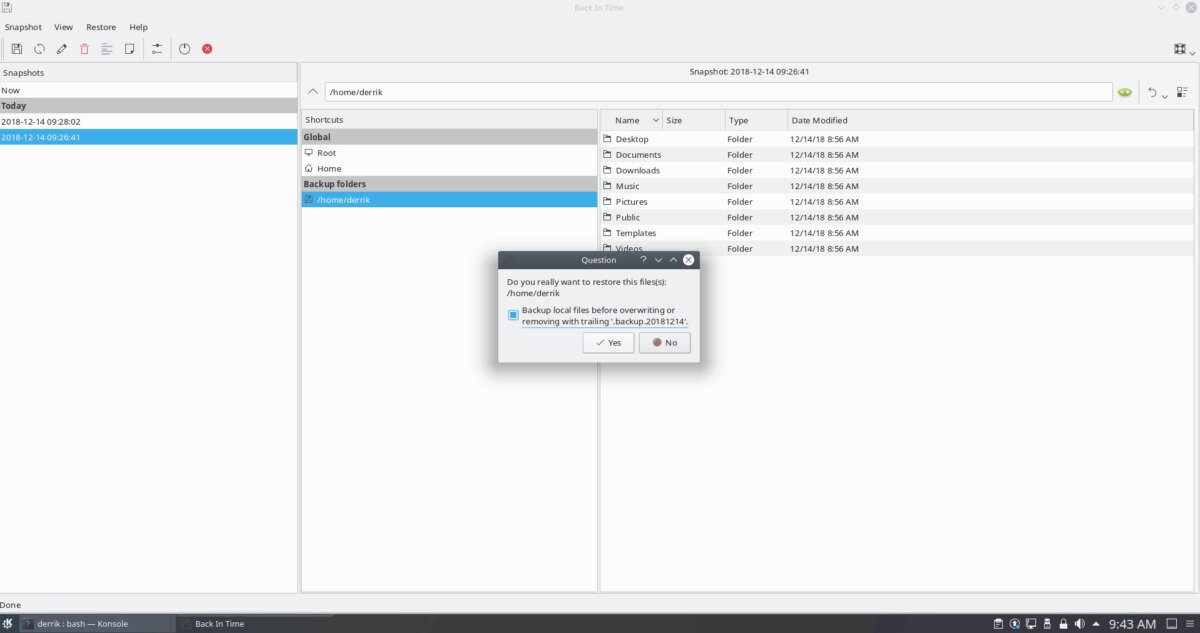Click the life-ring Help icon
Screen dimensions: 1200x633
coord(1179,48)
